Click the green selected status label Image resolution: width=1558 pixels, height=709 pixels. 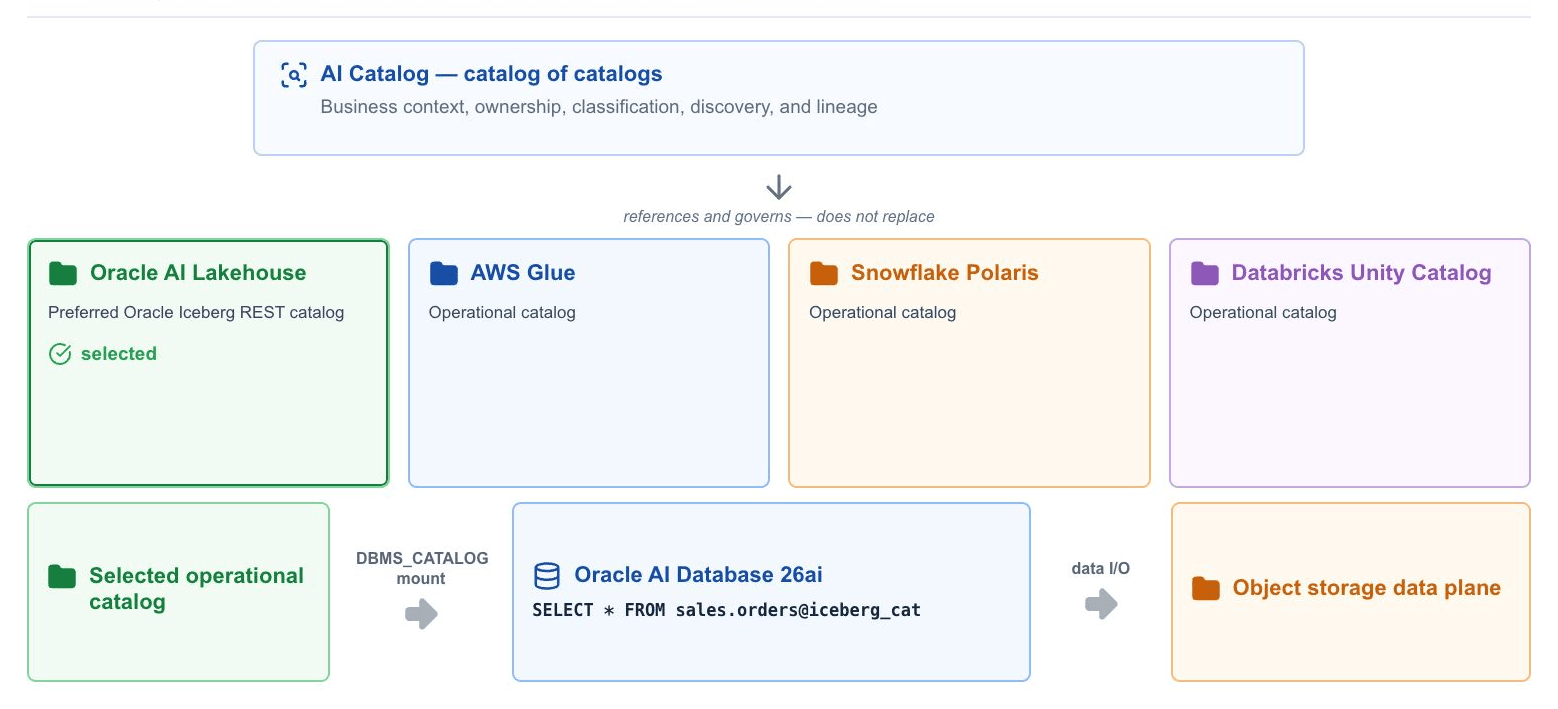pyautogui.click(x=119, y=354)
